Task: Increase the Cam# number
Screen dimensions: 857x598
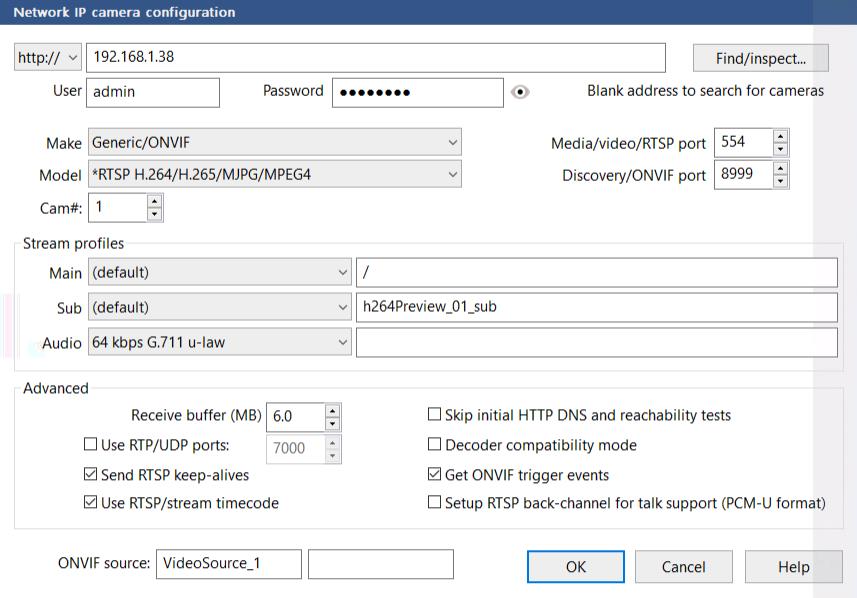Action: [x=154, y=202]
